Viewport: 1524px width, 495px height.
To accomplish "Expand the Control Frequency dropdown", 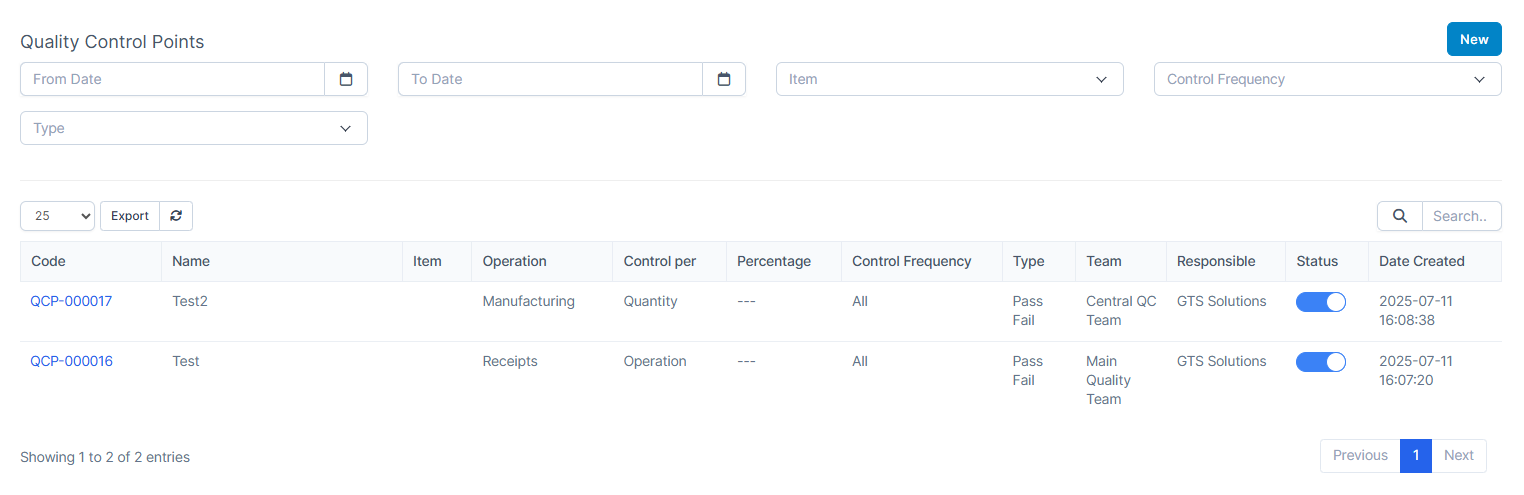I will click(x=1327, y=79).
